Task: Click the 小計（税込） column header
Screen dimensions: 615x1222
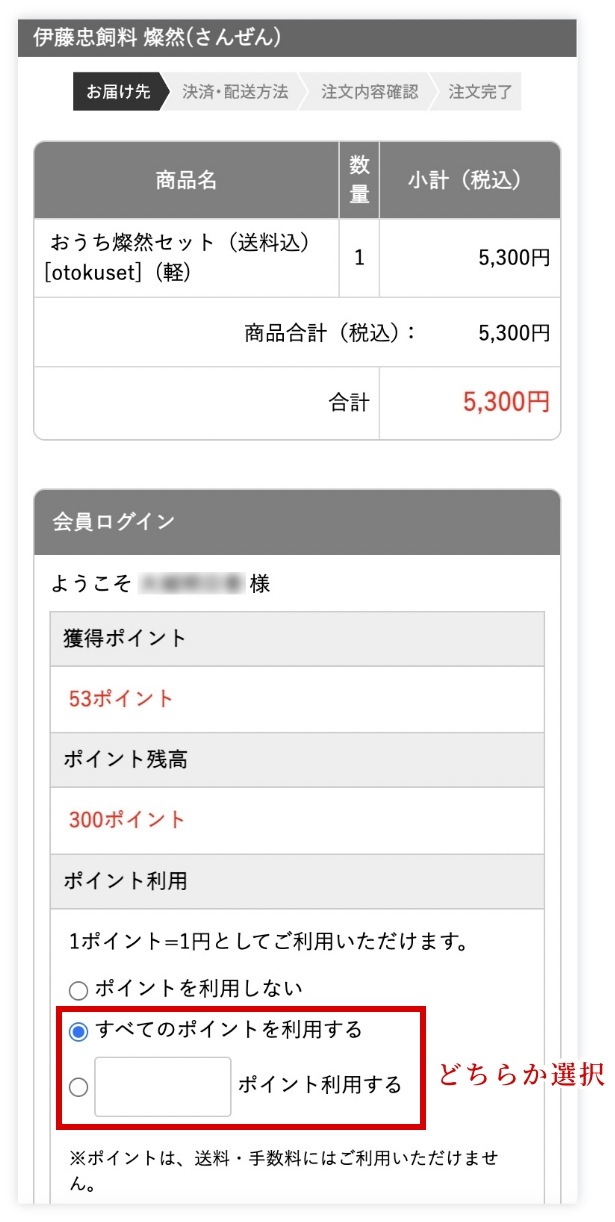Action: click(x=469, y=180)
